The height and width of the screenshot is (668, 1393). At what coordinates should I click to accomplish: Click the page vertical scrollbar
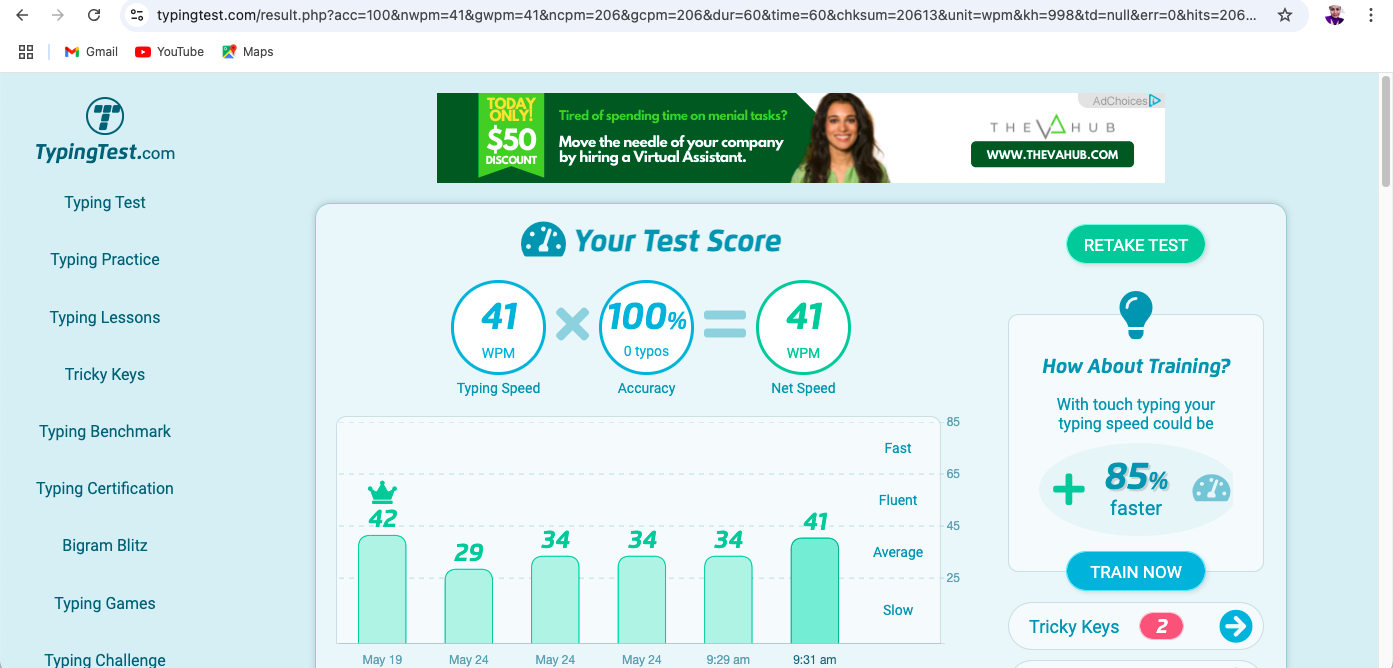[1386, 130]
